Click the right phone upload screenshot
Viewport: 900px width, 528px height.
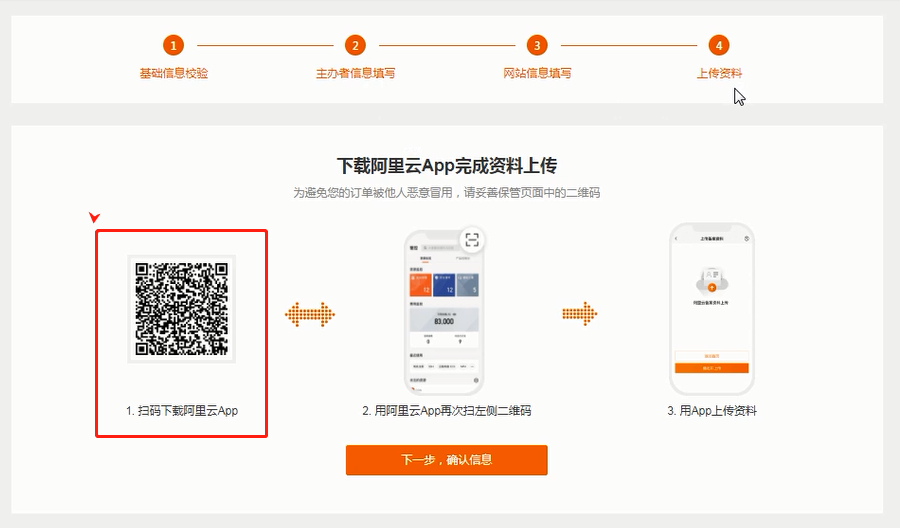click(711, 309)
